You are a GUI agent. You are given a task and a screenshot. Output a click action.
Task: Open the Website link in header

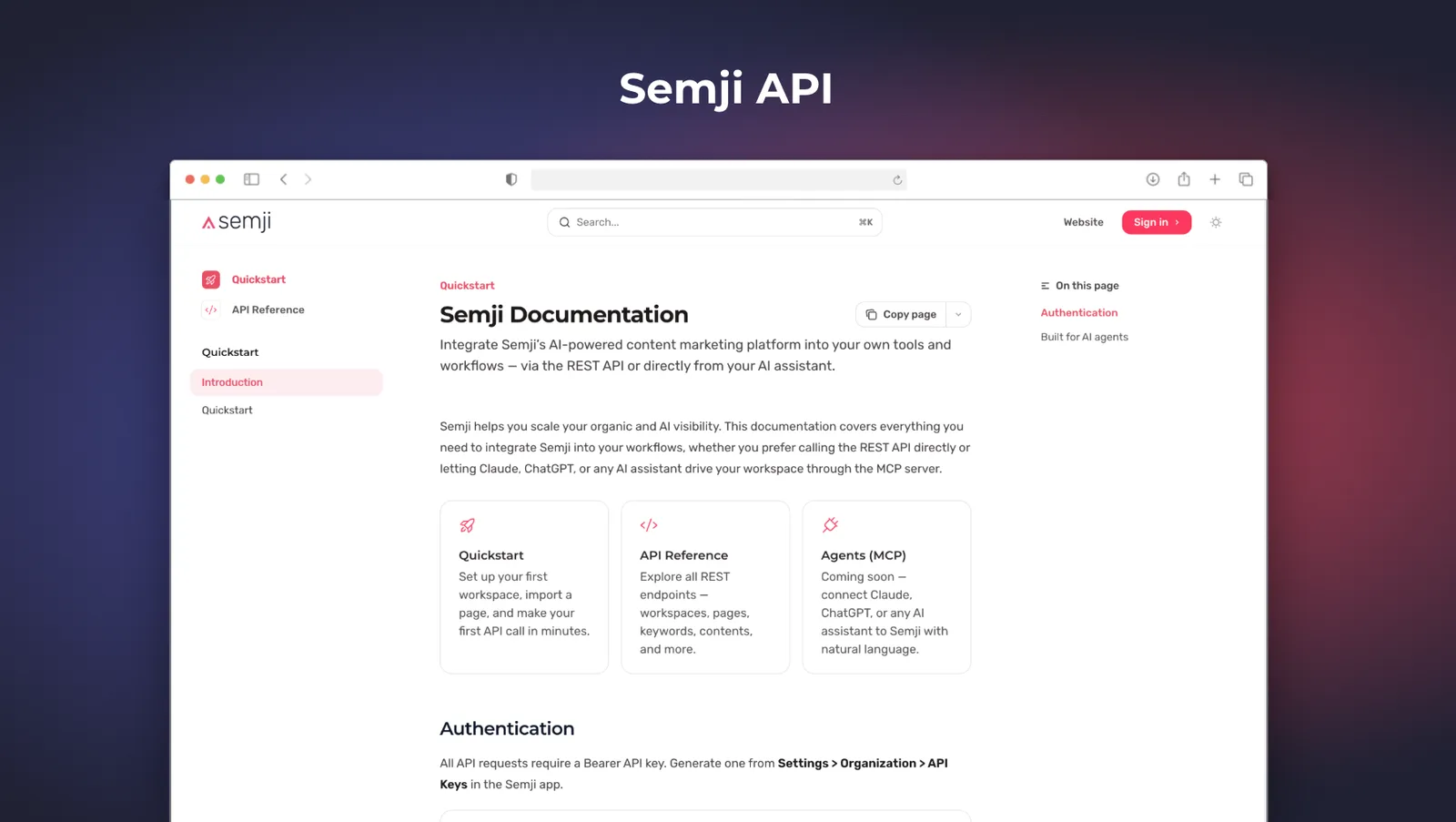click(1083, 222)
